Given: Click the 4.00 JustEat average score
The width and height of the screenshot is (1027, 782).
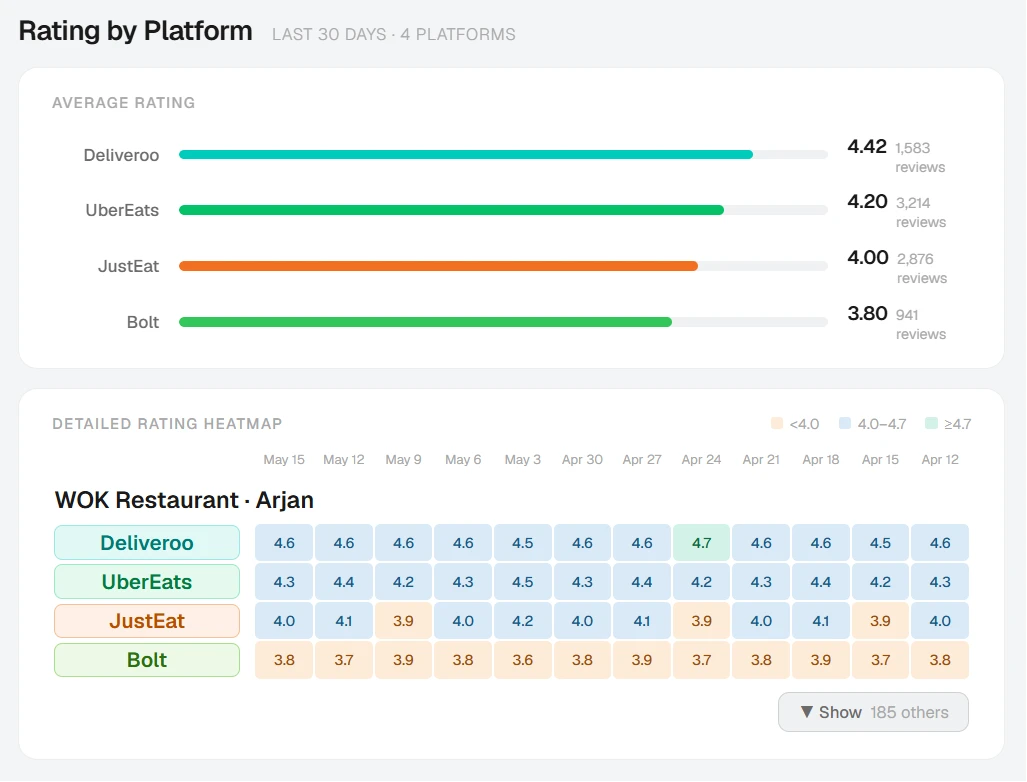Looking at the screenshot, I should pos(868,257).
